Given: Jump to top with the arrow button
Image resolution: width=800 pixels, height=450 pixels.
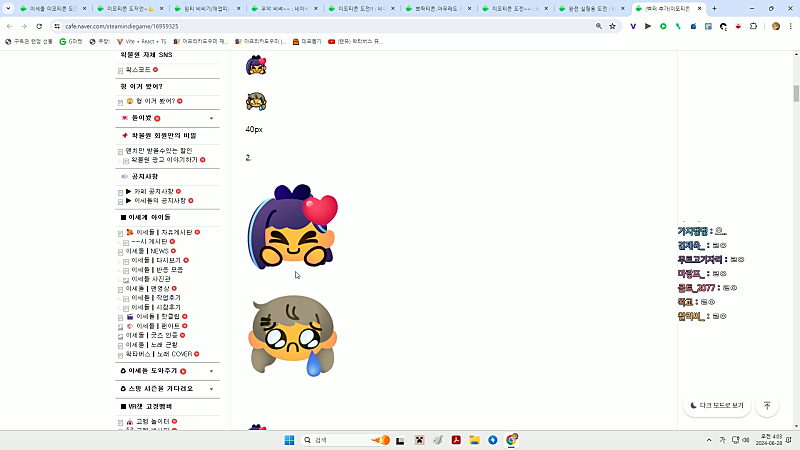Looking at the screenshot, I should coord(767,406).
